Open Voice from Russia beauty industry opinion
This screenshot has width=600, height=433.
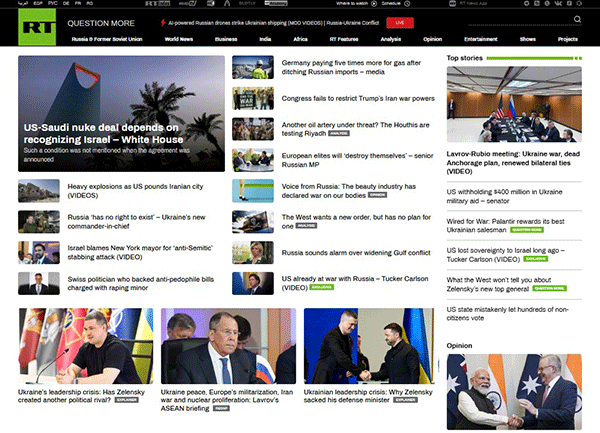point(349,191)
